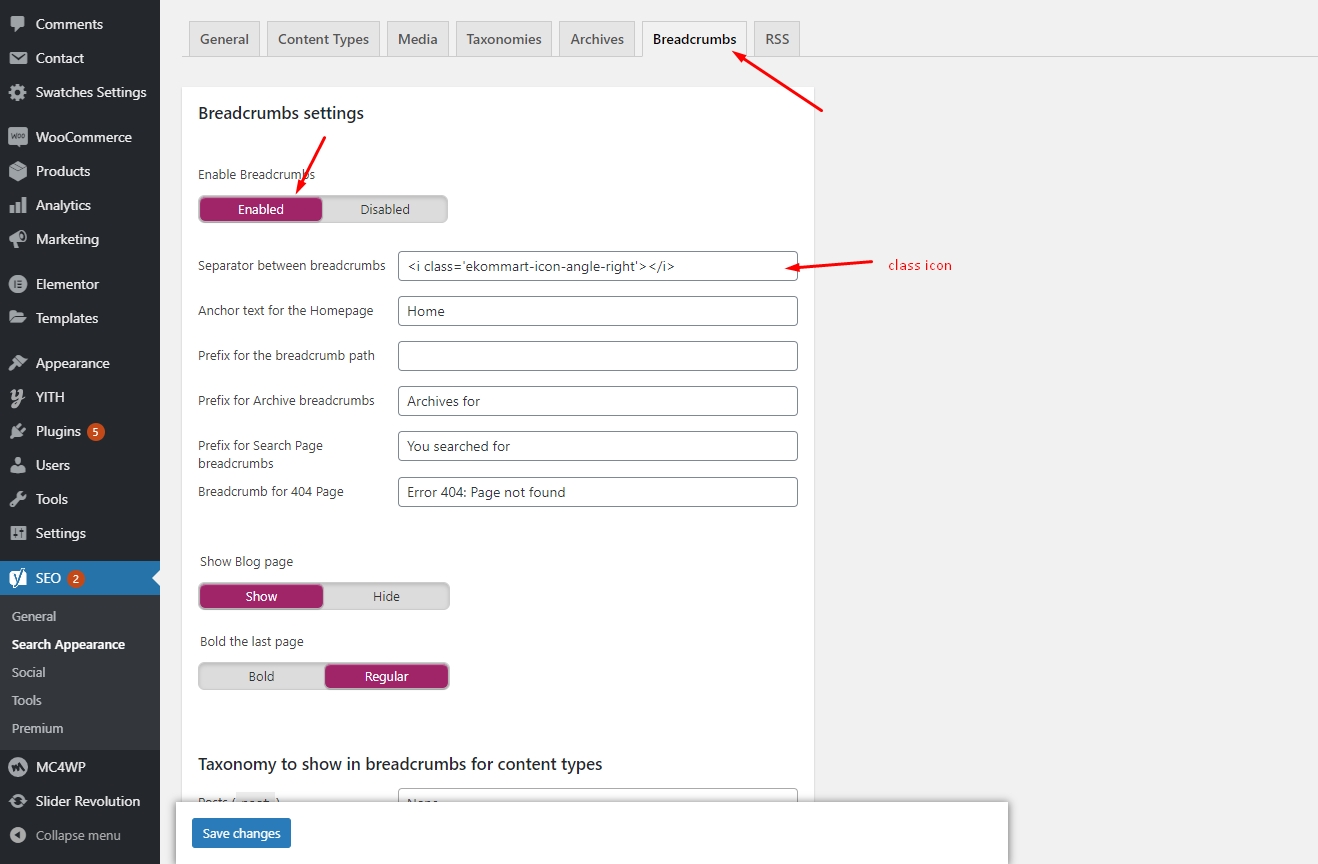This screenshot has width=1318, height=864.
Task: Open Marketing via megaphone icon
Action: [17, 239]
